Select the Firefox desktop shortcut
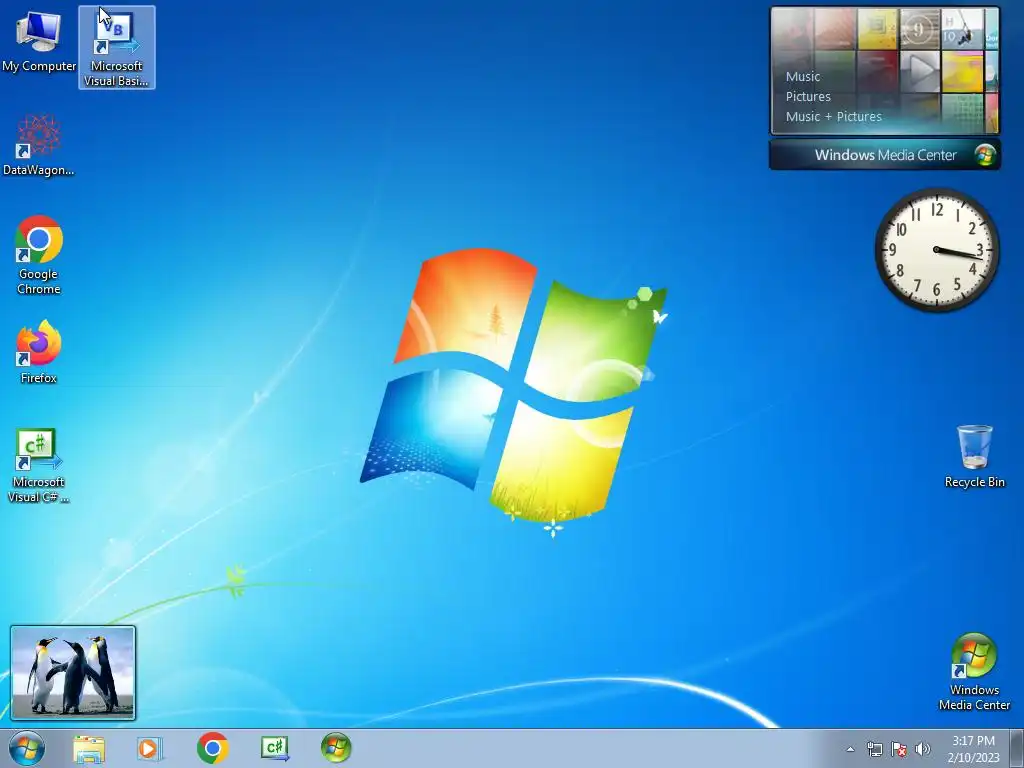Viewport: 1024px width, 768px height. (x=39, y=352)
